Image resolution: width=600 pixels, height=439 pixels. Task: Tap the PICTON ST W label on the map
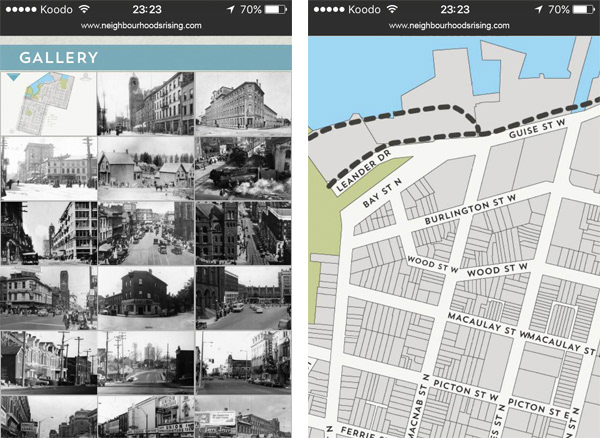click(466, 391)
